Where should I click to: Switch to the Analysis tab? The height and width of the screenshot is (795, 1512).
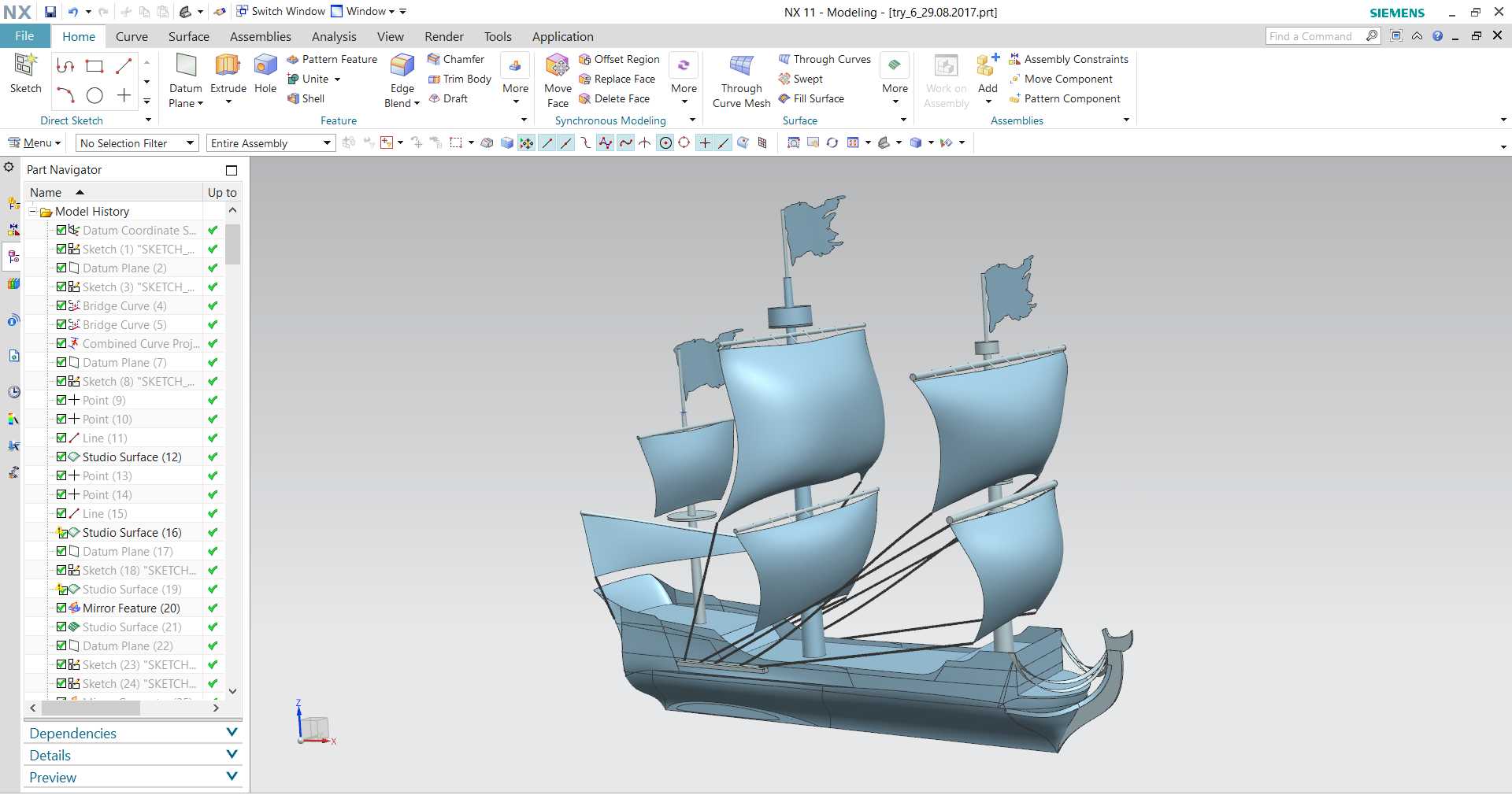pos(334,36)
